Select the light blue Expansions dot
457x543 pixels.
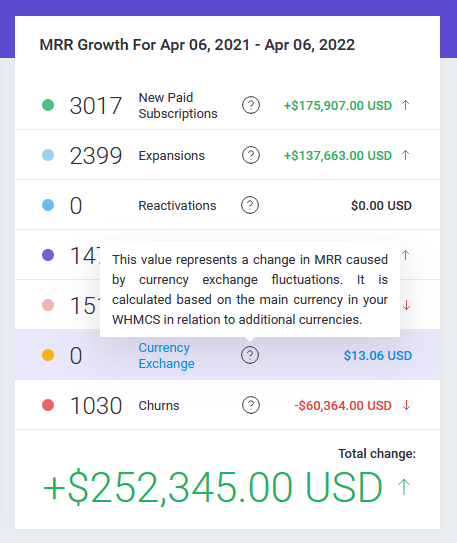point(48,155)
